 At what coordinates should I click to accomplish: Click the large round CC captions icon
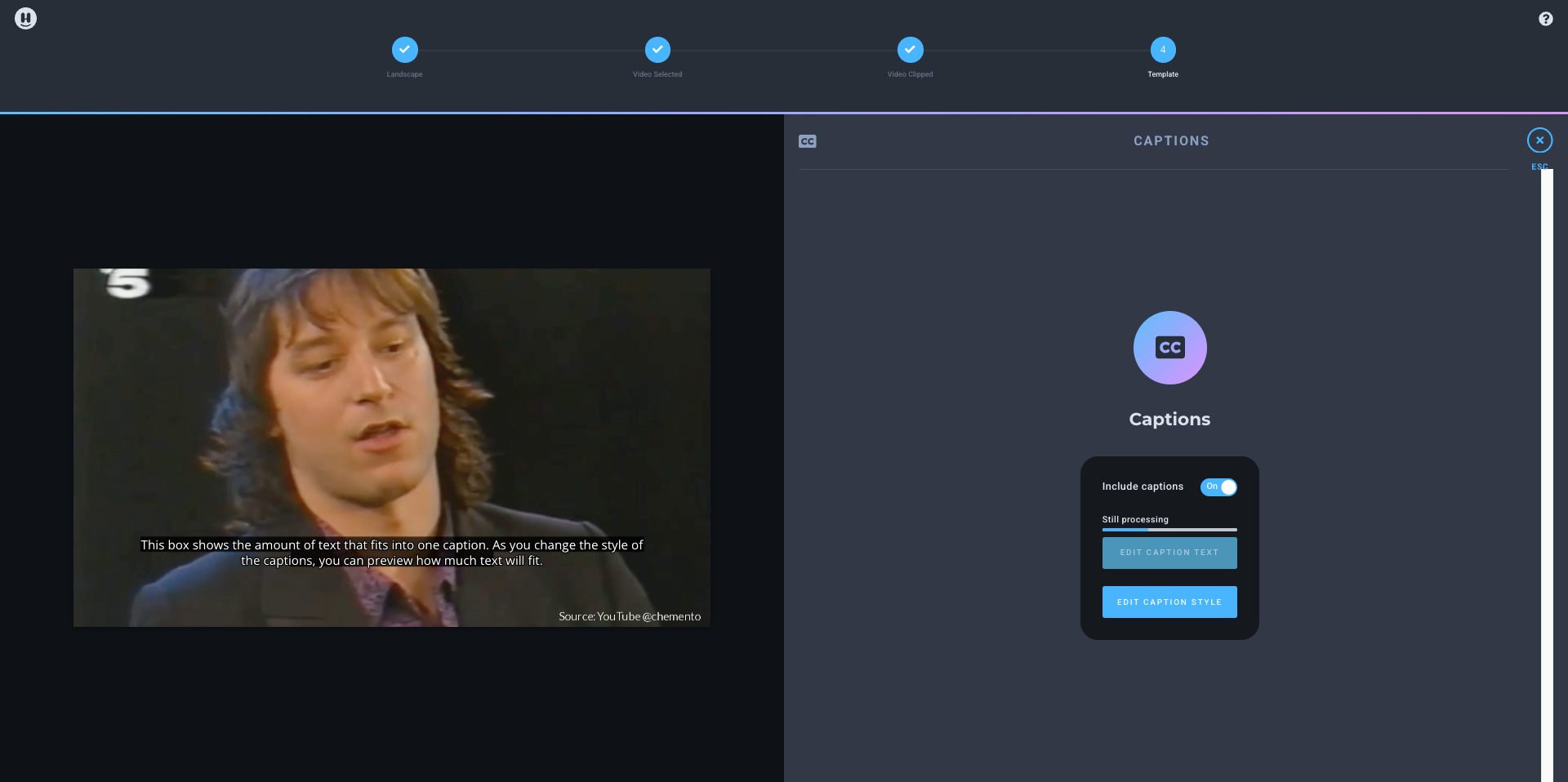coord(1169,348)
